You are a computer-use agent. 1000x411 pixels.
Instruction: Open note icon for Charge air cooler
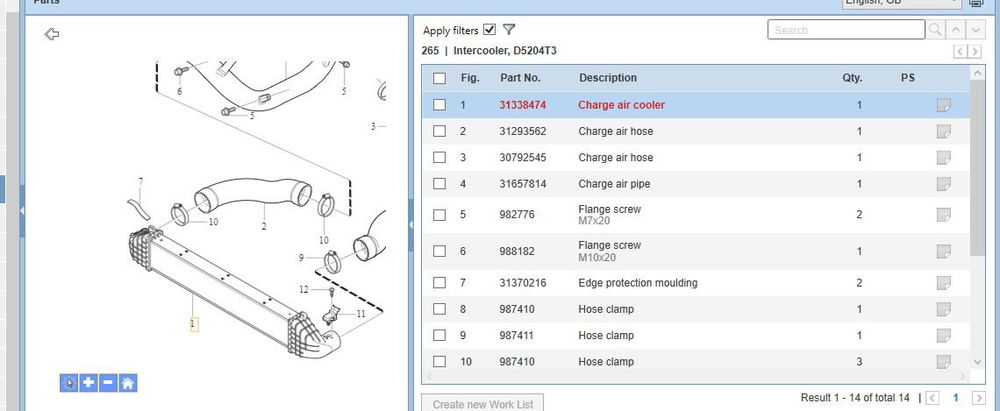click(x=942, y=105)
